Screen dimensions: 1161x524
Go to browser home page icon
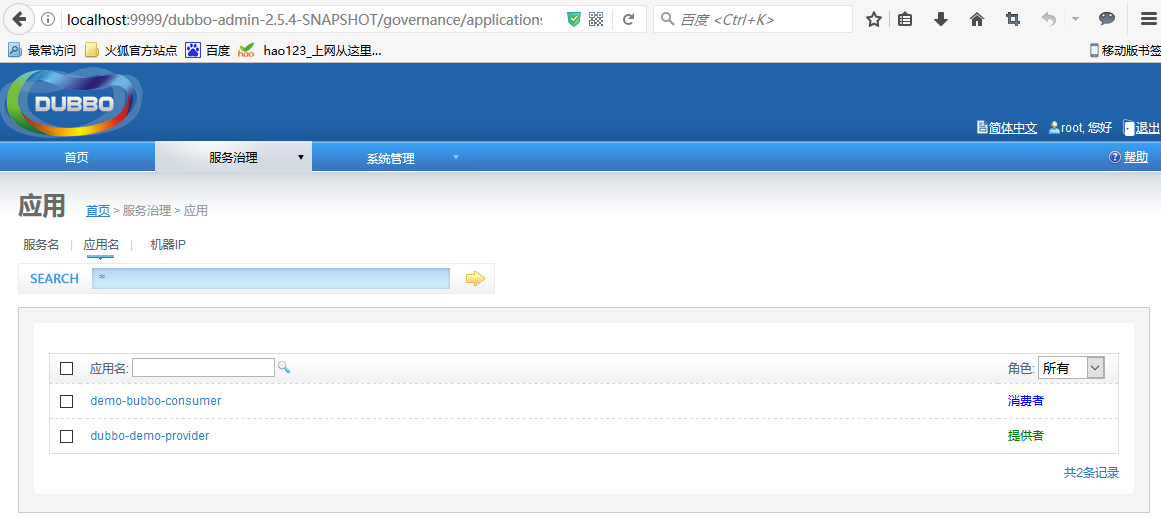(977, 19)
